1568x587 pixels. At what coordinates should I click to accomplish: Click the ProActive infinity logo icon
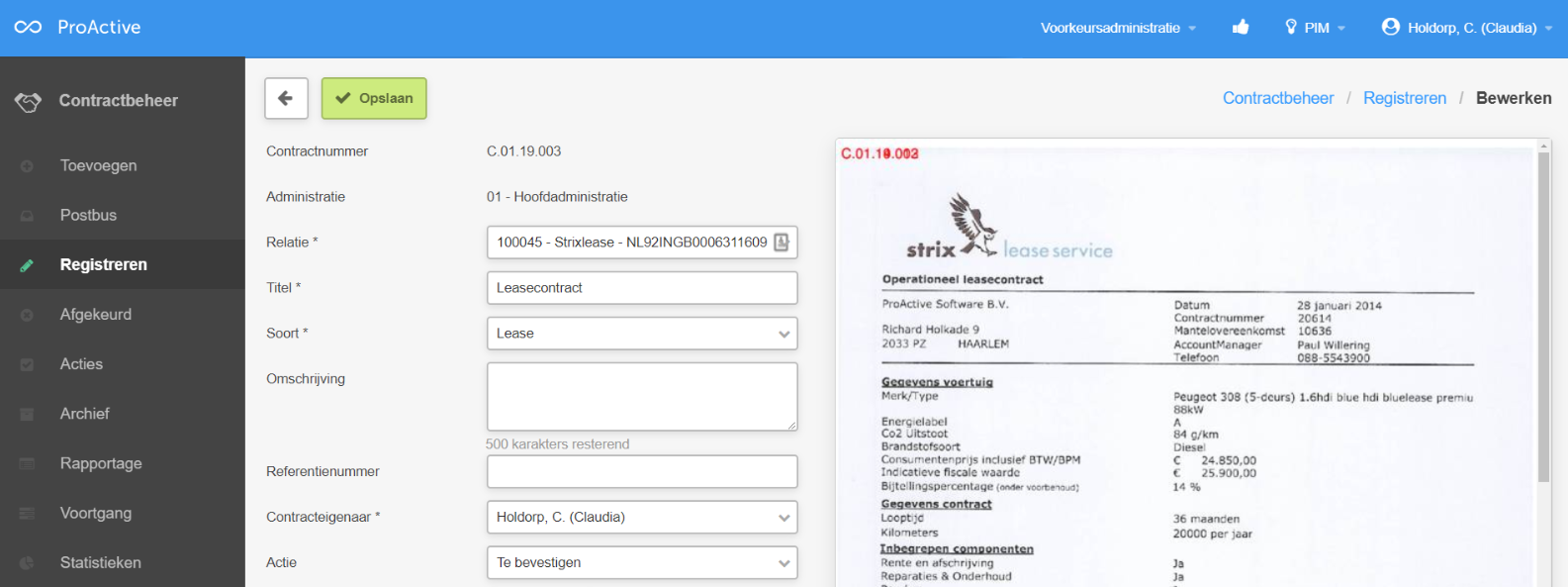point(28,27)
